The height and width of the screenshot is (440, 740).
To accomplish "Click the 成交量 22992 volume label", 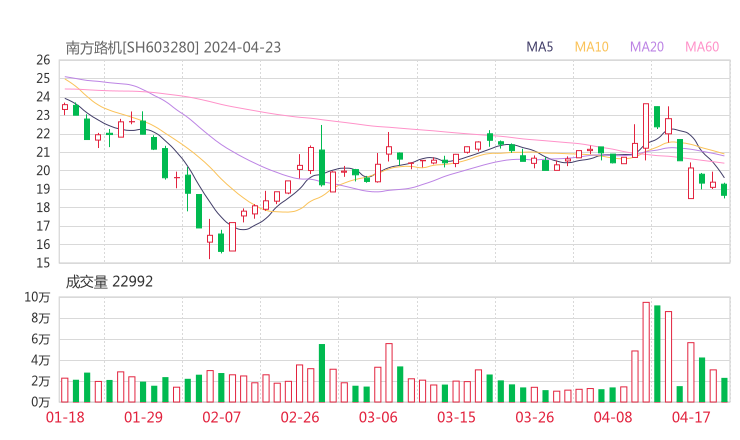I will [109, 282].
